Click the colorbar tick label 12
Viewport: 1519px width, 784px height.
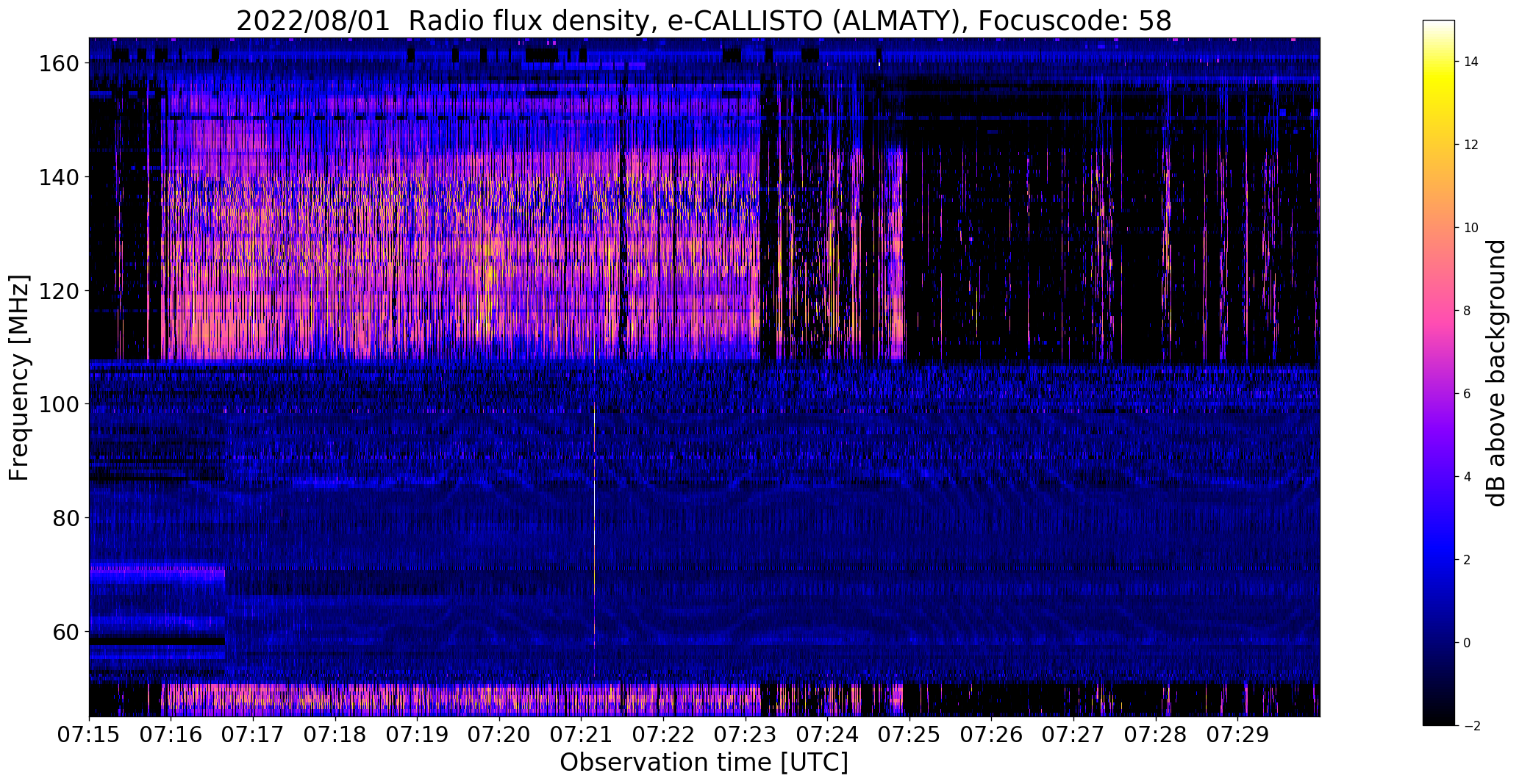point(1471,145)
